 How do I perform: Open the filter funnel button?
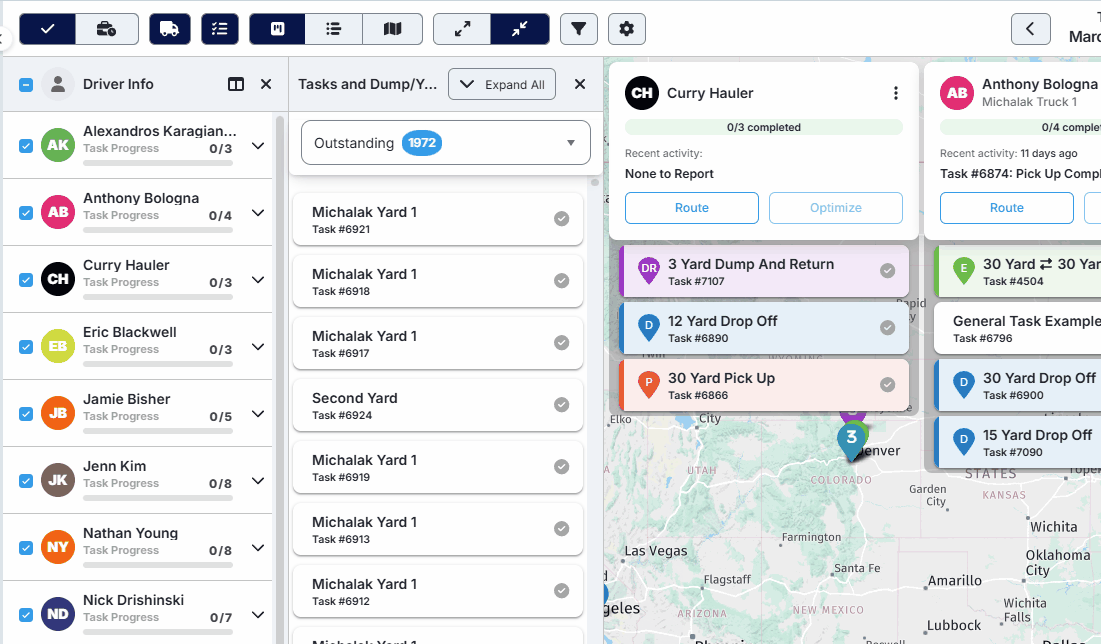pos(579,29)
